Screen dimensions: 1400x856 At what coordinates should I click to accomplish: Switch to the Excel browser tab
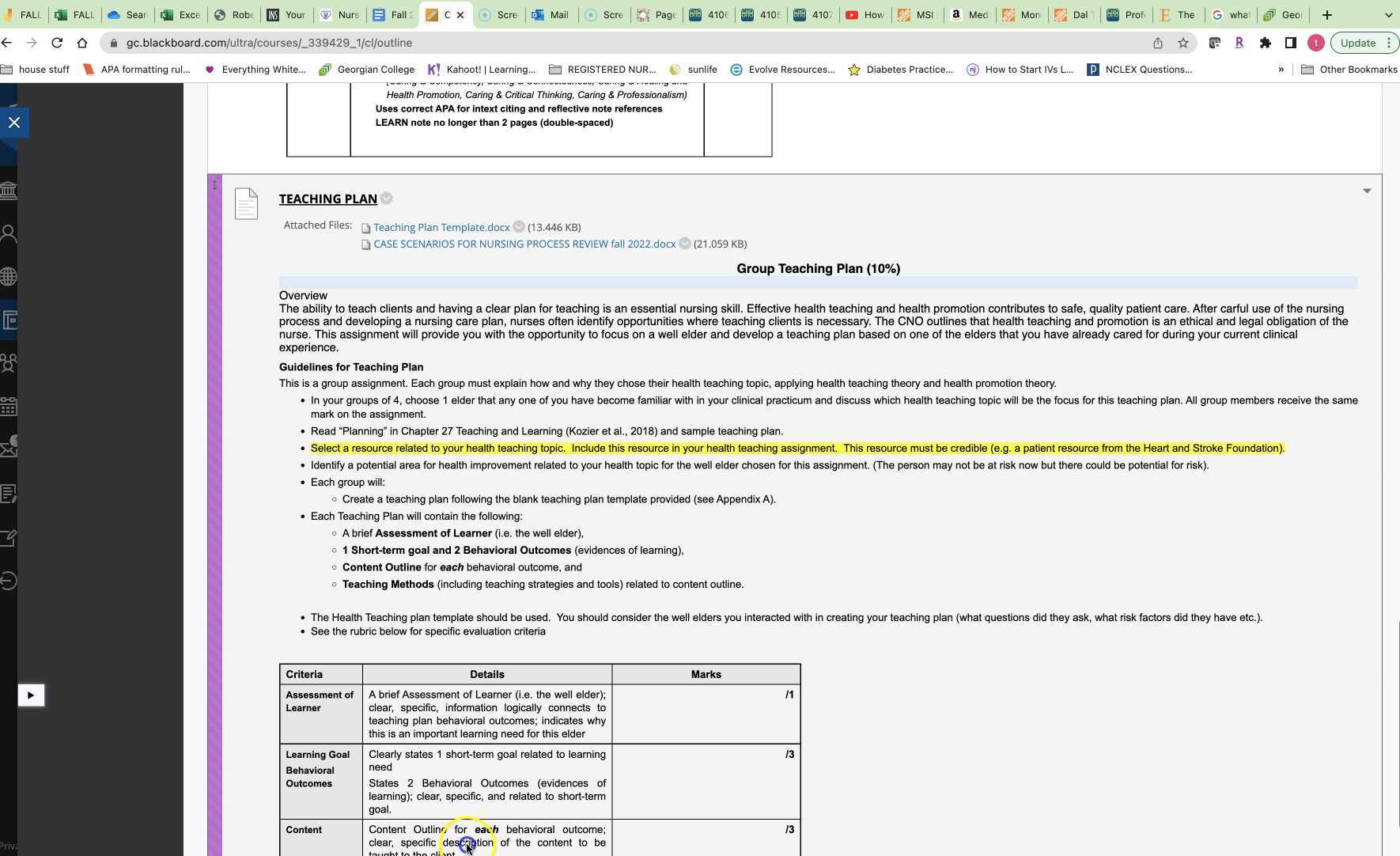point(180,14)
